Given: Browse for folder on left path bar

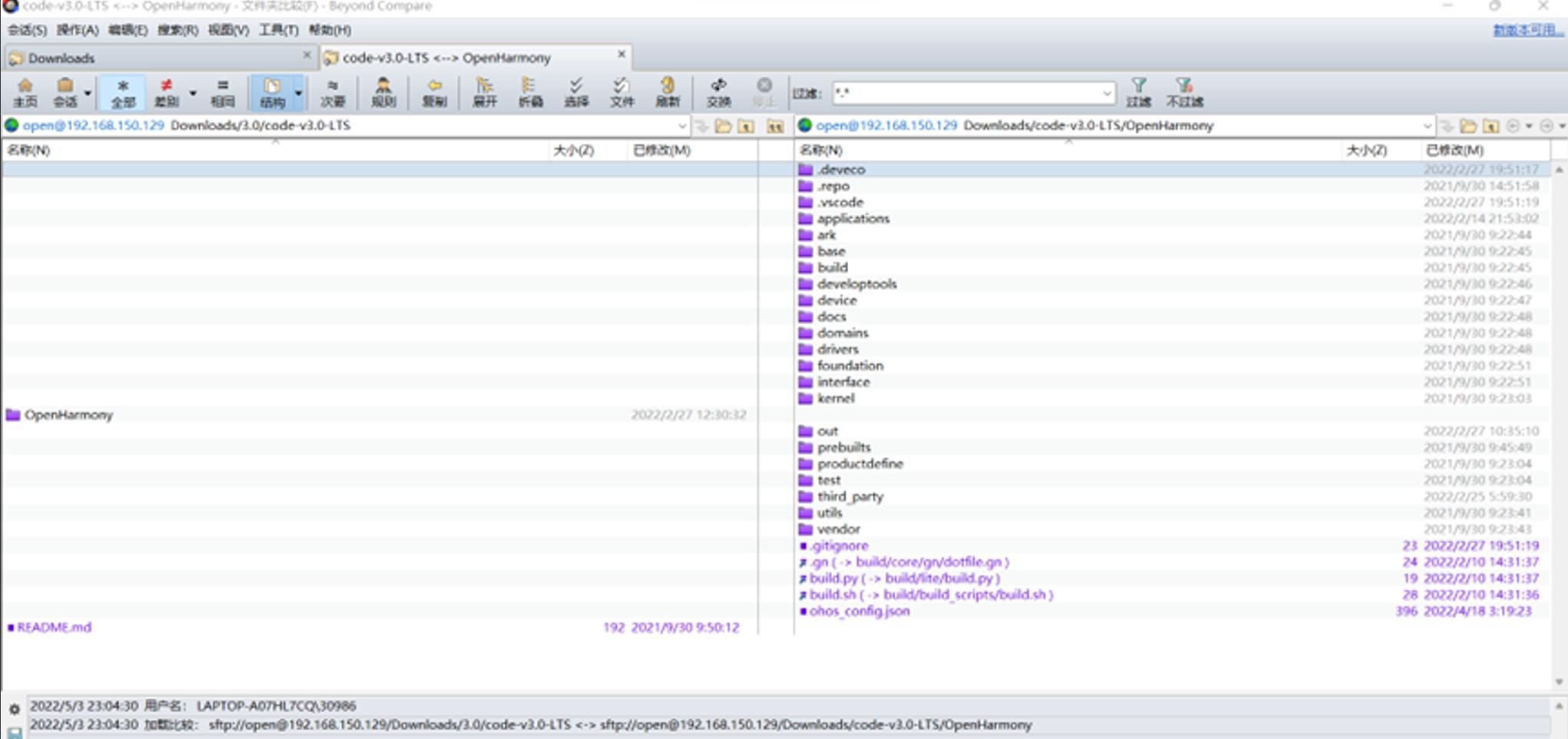Looking at the screenshot, I should (x=723, y=126).
